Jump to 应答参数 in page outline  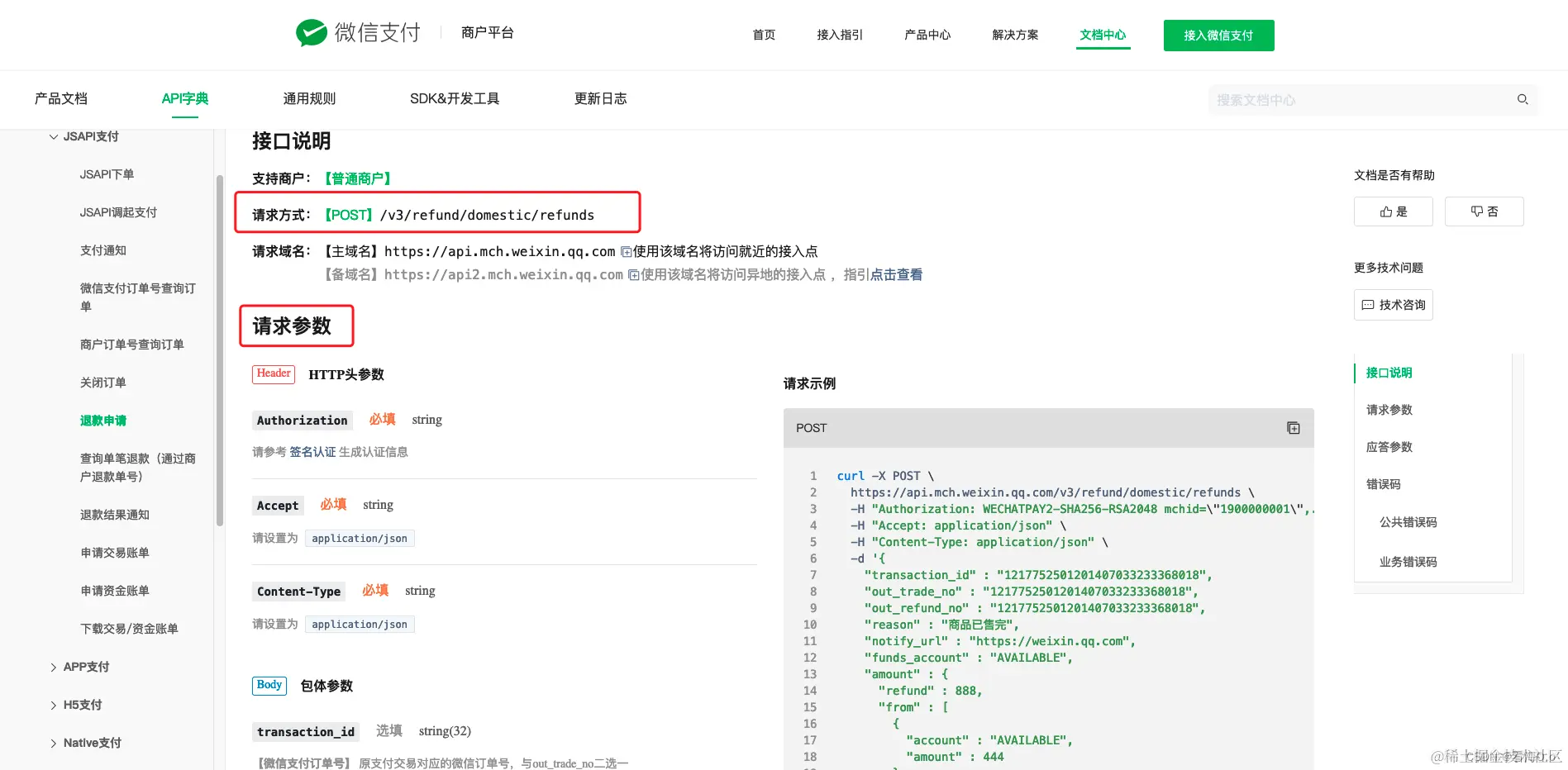click(x=1389, y=447)
